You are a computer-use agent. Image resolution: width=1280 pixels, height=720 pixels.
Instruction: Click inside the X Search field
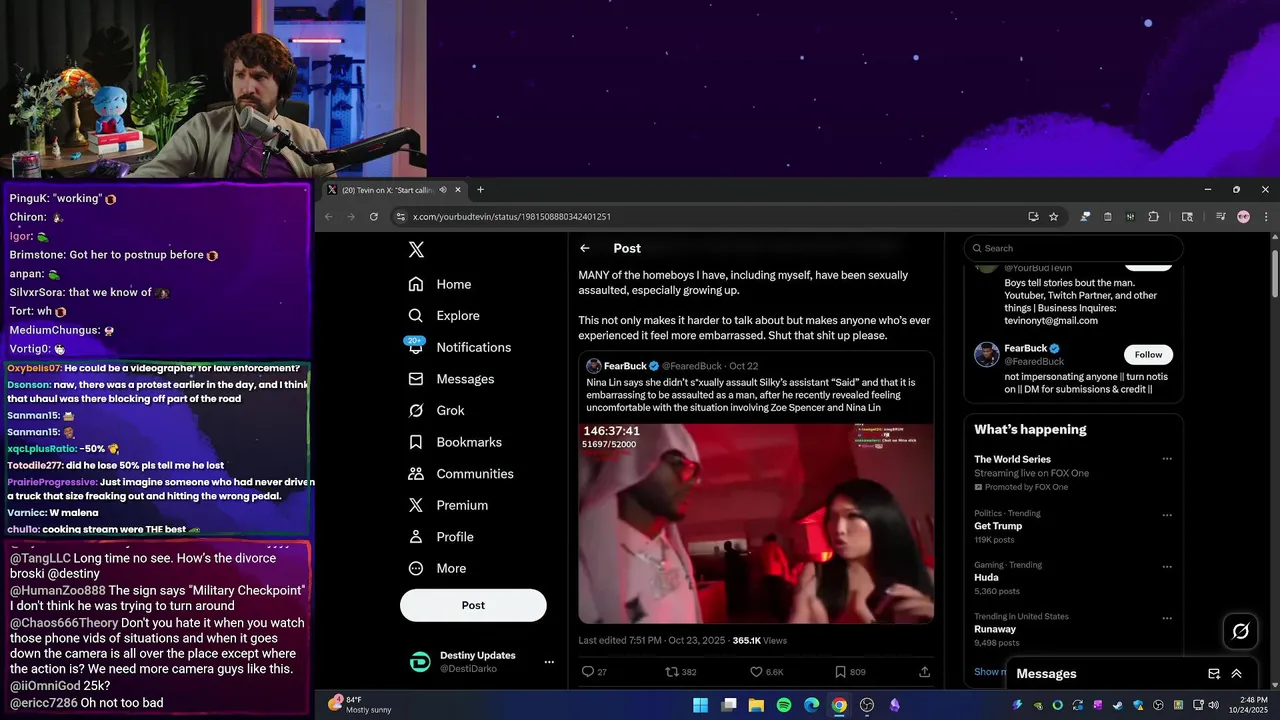coord(1074,248)
